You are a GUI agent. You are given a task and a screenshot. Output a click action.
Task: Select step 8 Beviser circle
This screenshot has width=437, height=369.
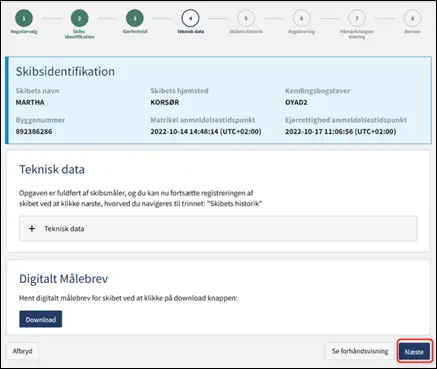(412, 18)
